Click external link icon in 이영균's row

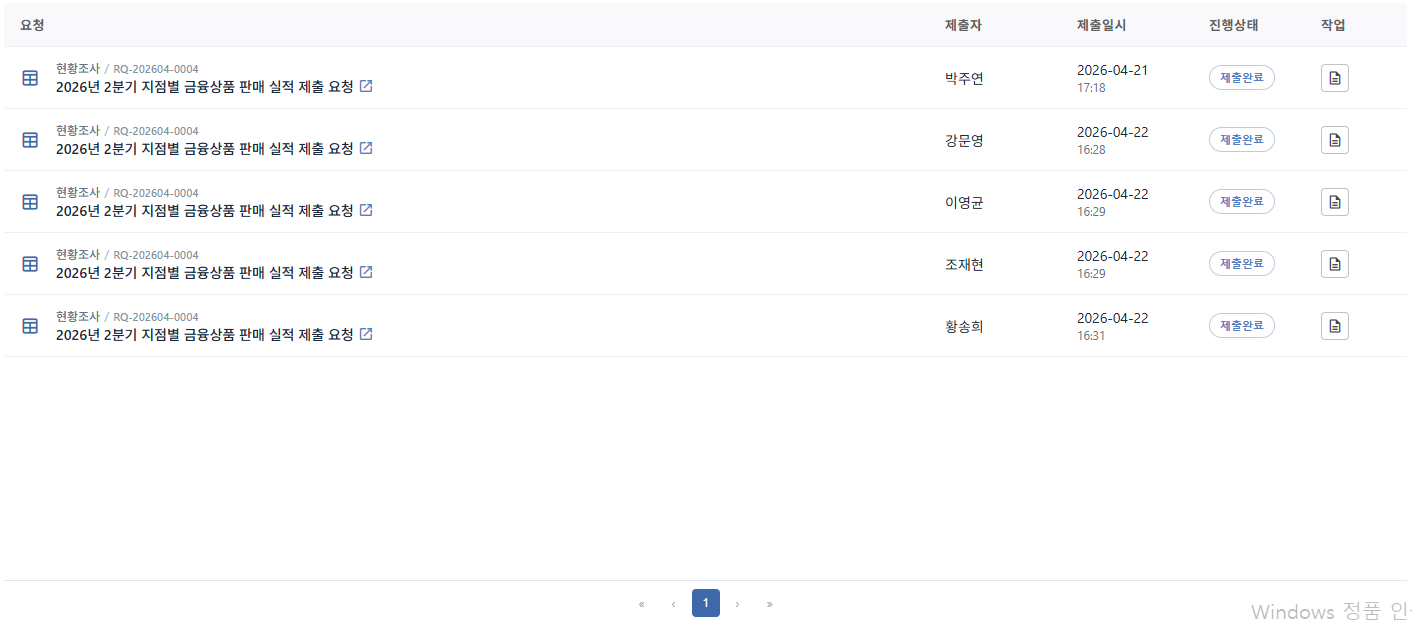pyautogui.click(x=366, y=210)
